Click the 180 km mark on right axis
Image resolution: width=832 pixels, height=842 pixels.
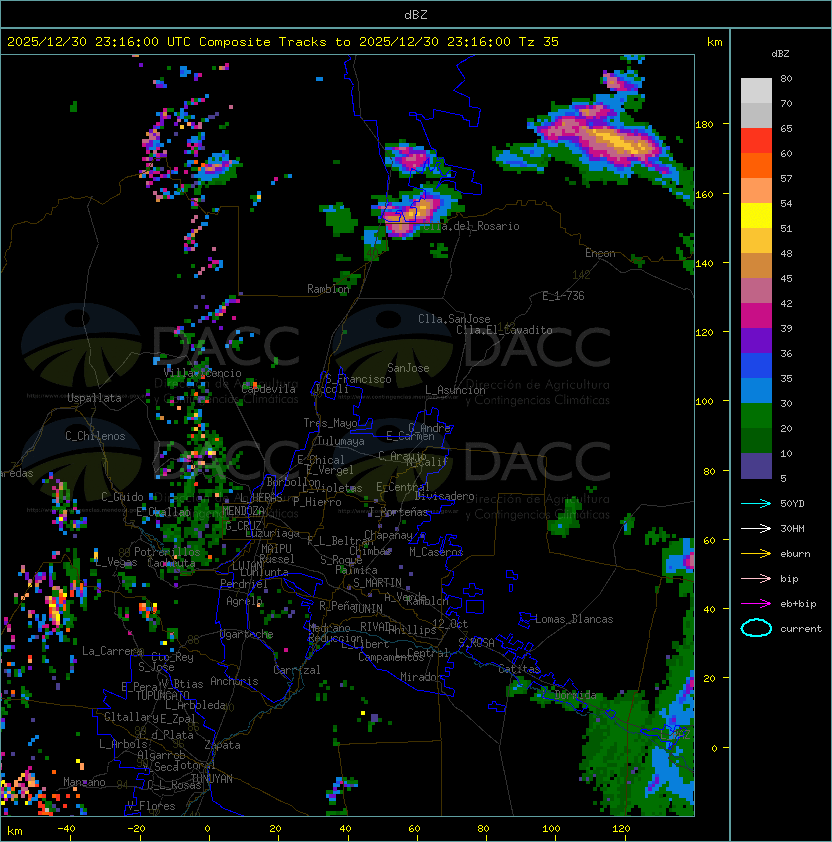point(704,125)
